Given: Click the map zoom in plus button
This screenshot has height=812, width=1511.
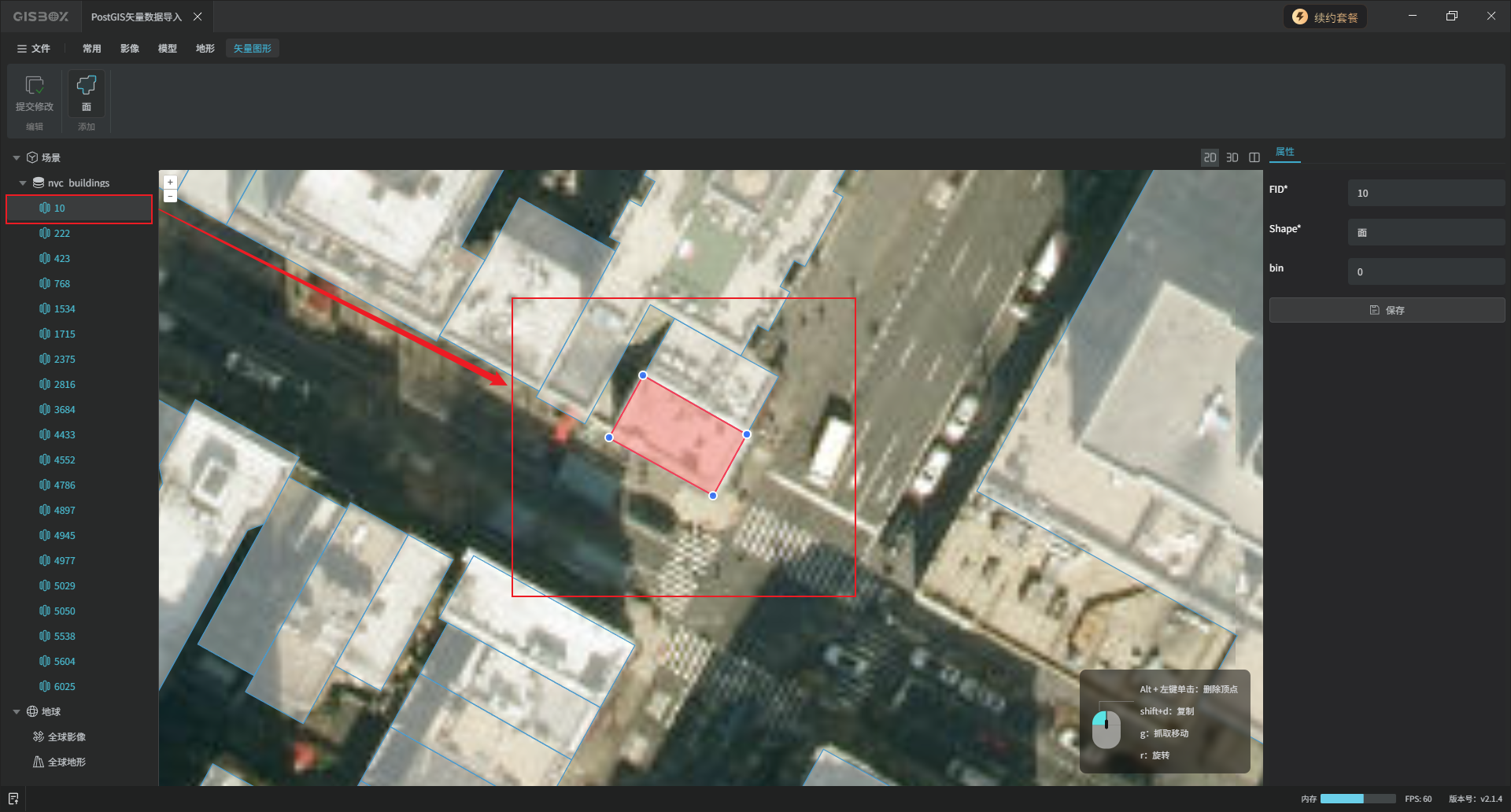Looking at the screenshot, I should point(170,183).
